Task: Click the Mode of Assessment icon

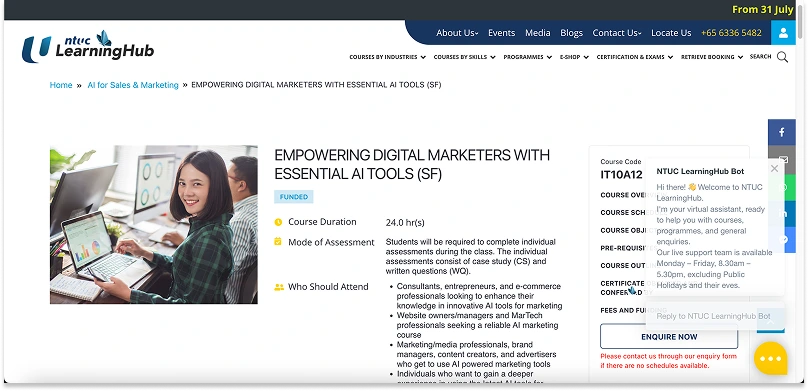Action: click(x=278, y=242)
